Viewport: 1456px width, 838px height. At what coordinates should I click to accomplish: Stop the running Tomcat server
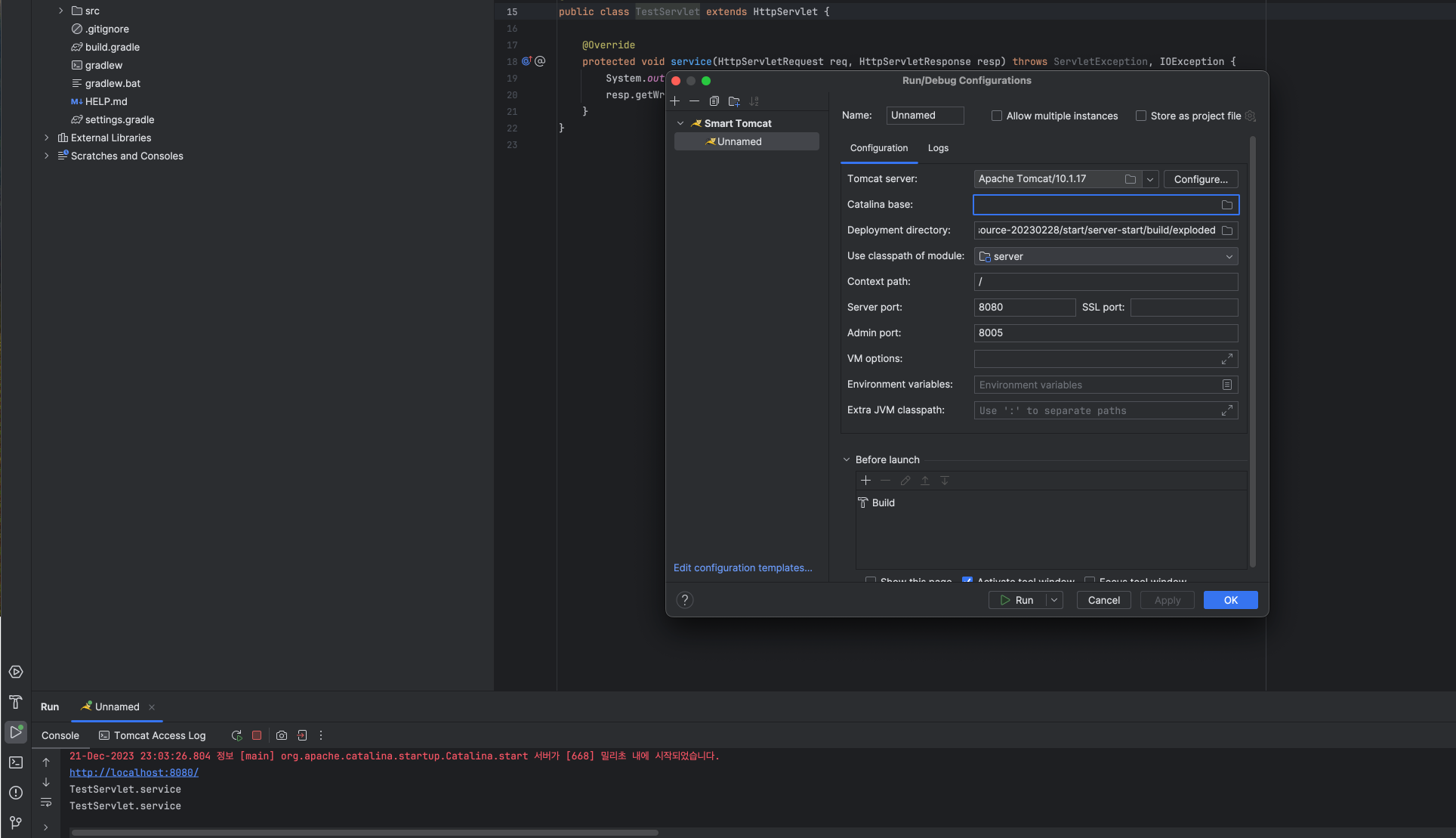pos(257,735)
